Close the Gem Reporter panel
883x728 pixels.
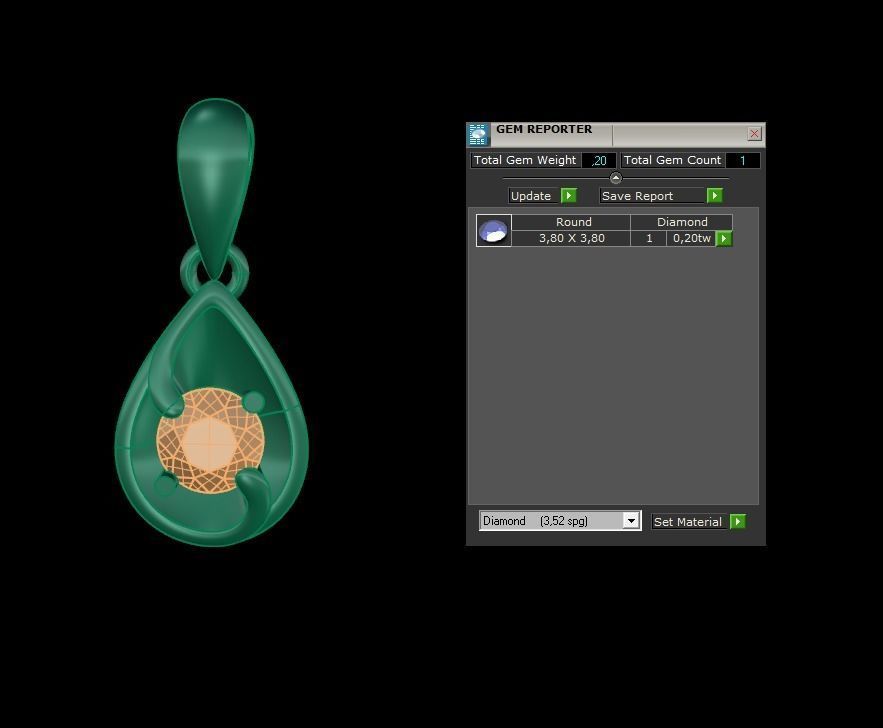click(754, 133)
